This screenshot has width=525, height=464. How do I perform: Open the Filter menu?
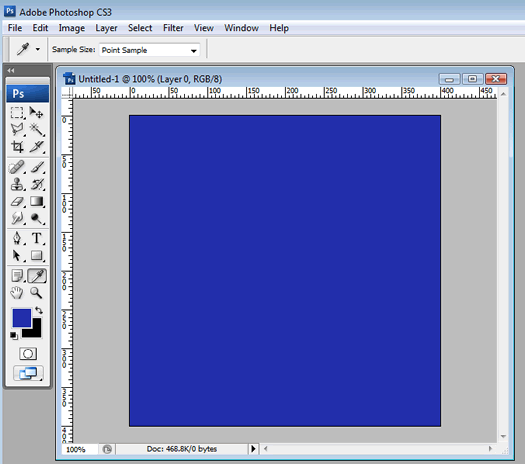pyautogui.click(x=173, y=28)
